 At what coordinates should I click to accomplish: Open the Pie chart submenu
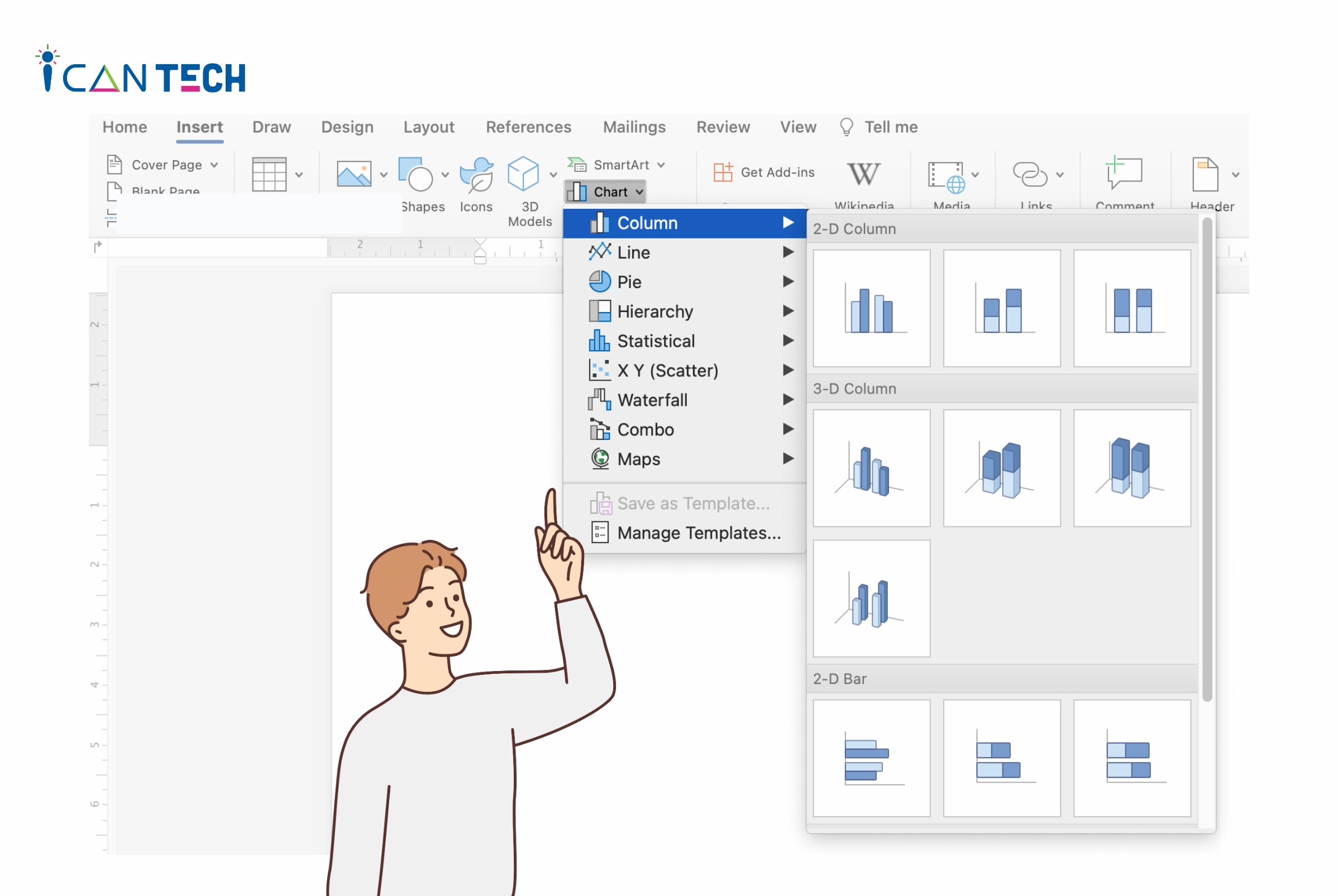tap(684, 282)
